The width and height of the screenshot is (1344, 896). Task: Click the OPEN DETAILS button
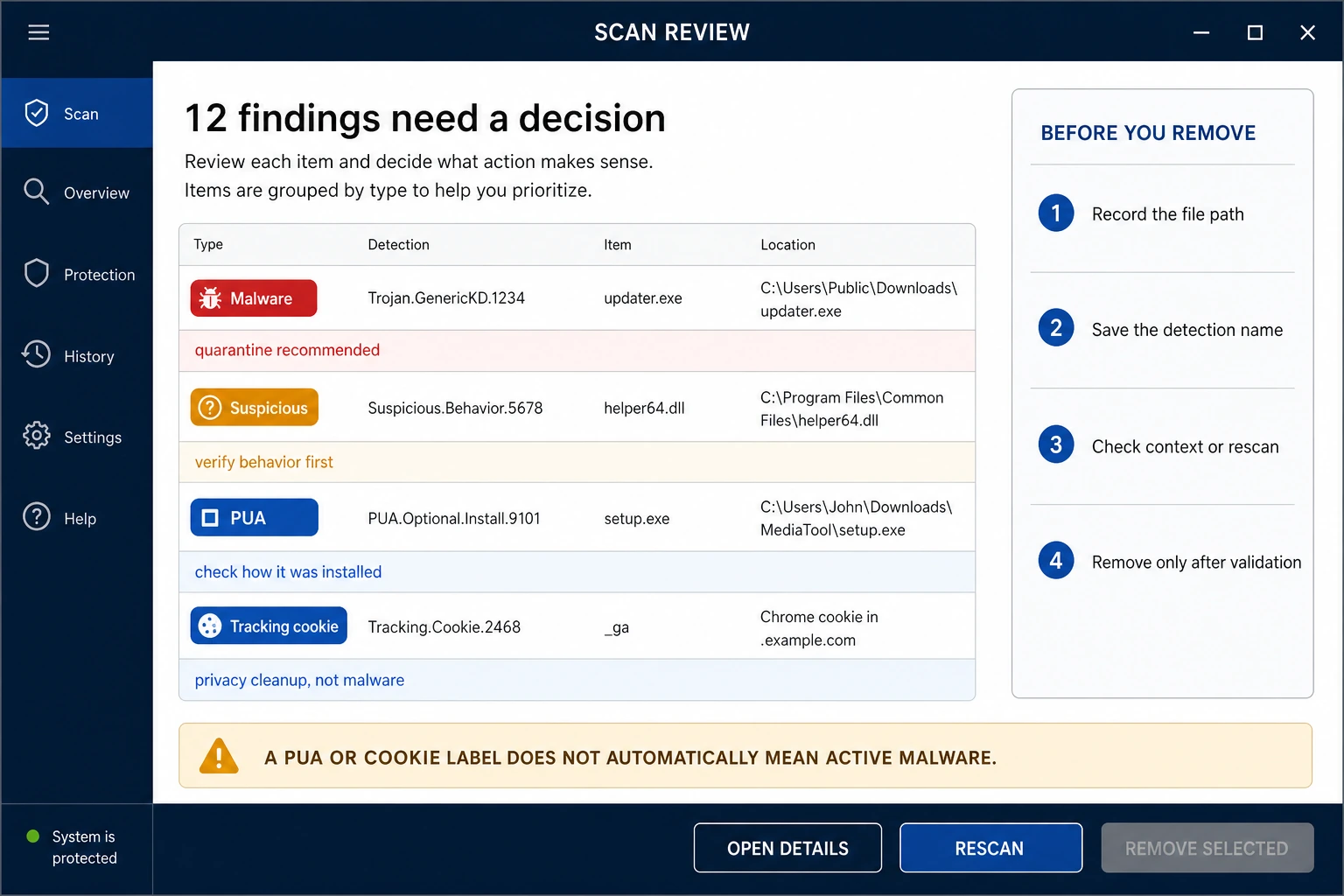pos(787,848)
